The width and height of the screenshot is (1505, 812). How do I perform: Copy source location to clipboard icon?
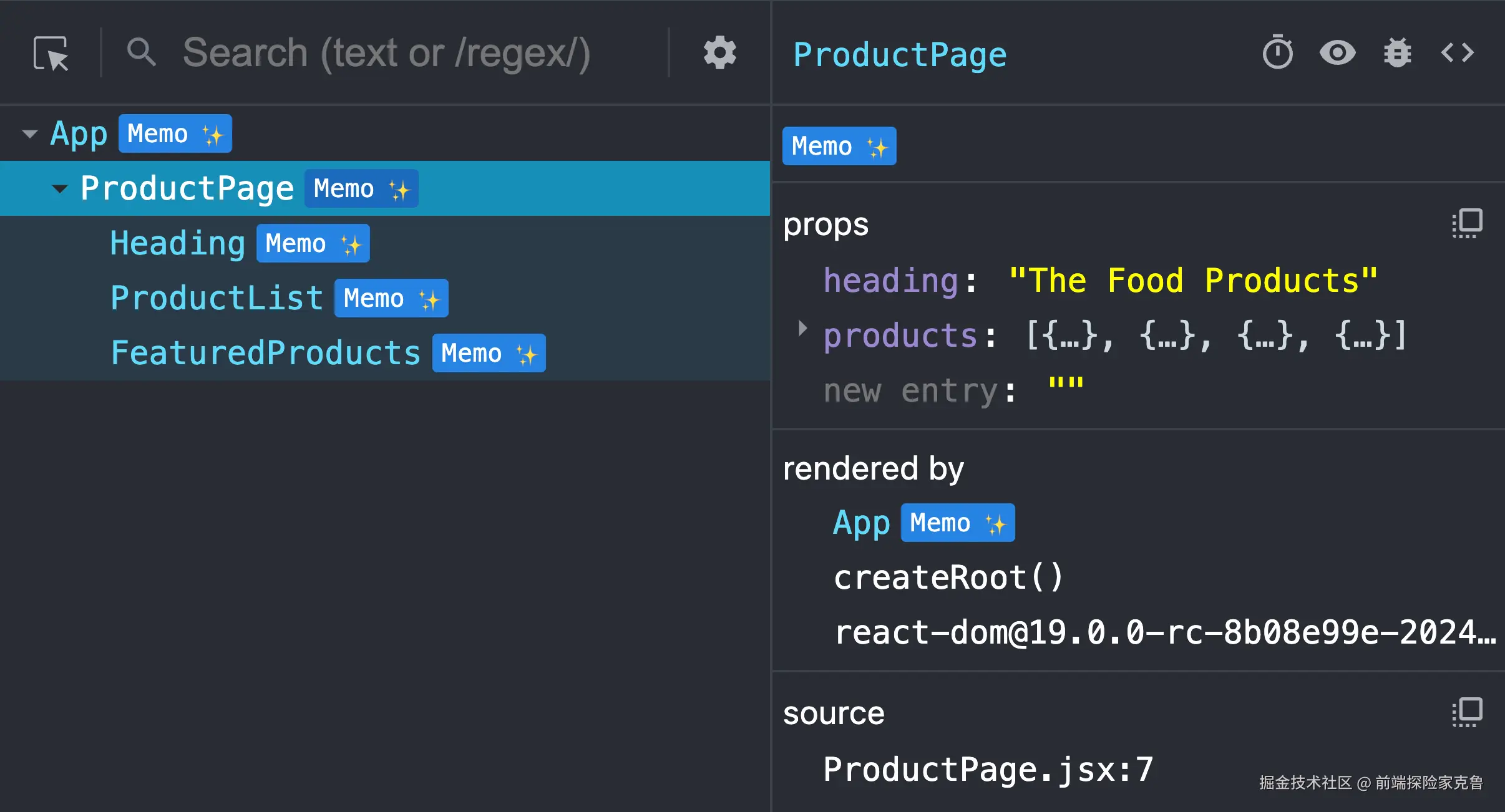point(1467,712)
